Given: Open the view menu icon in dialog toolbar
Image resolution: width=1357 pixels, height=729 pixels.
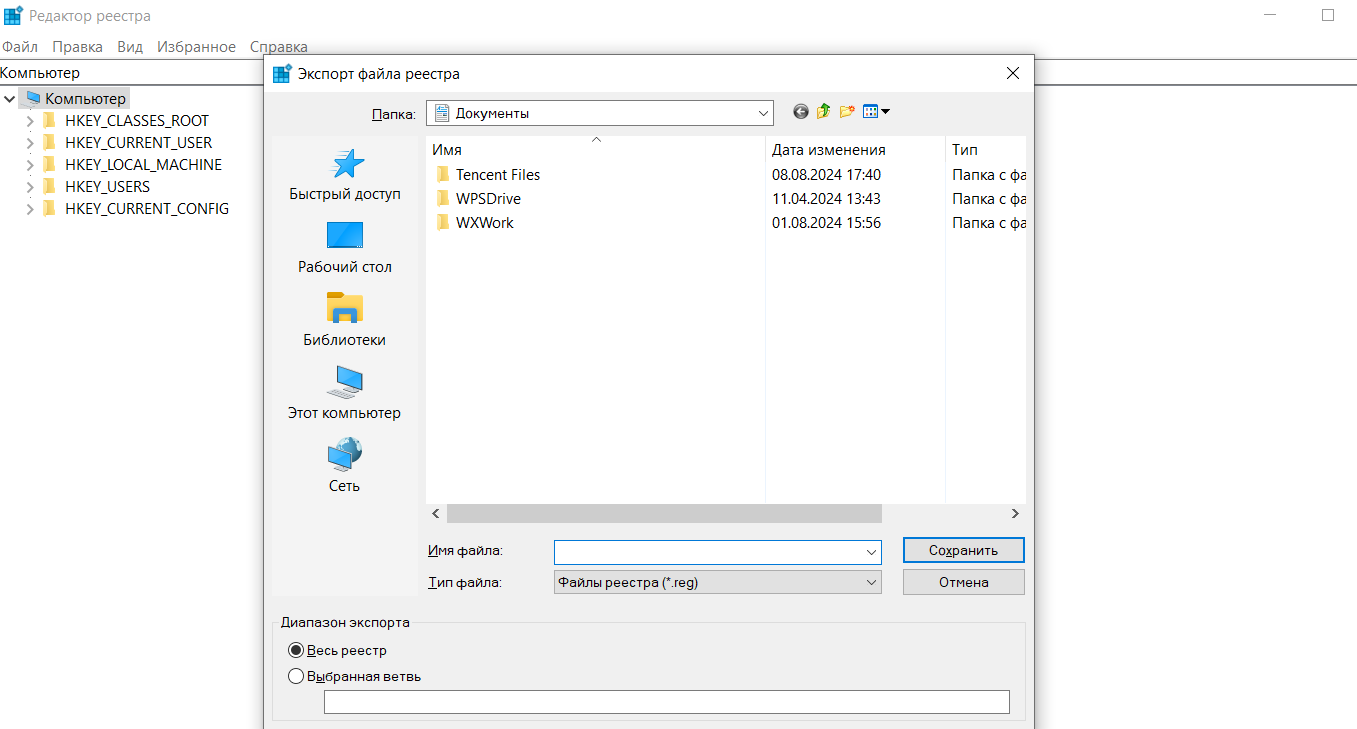Looking at the screenshot, I should coord(876,112).
